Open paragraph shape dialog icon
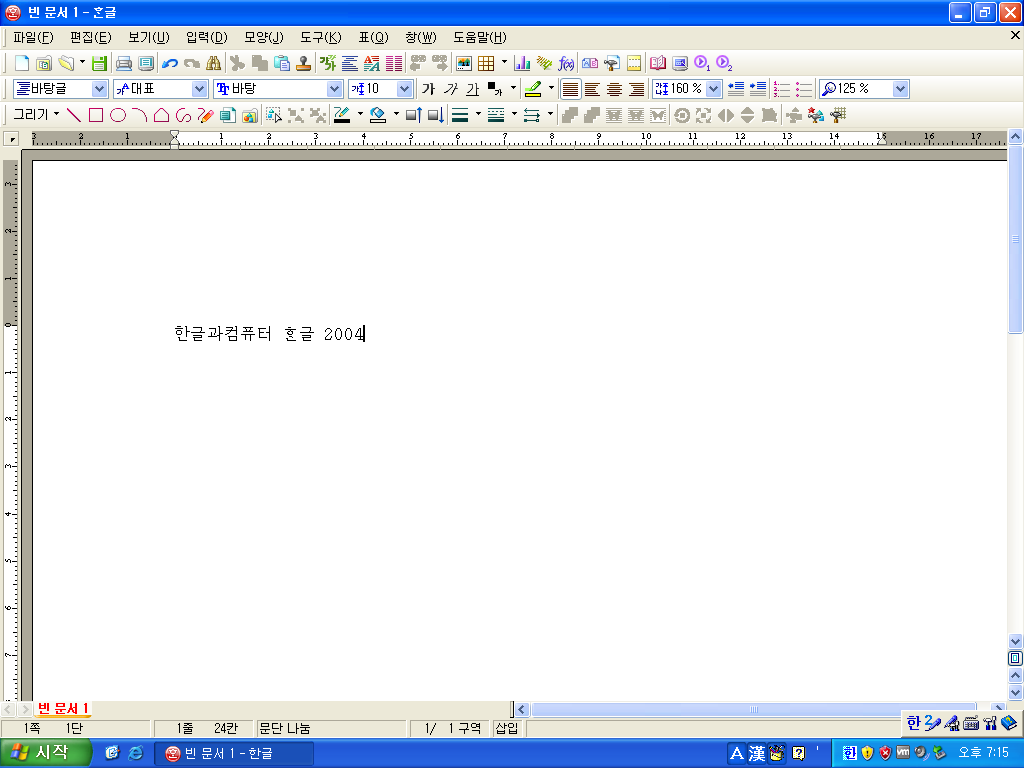 tap(350, 63)
